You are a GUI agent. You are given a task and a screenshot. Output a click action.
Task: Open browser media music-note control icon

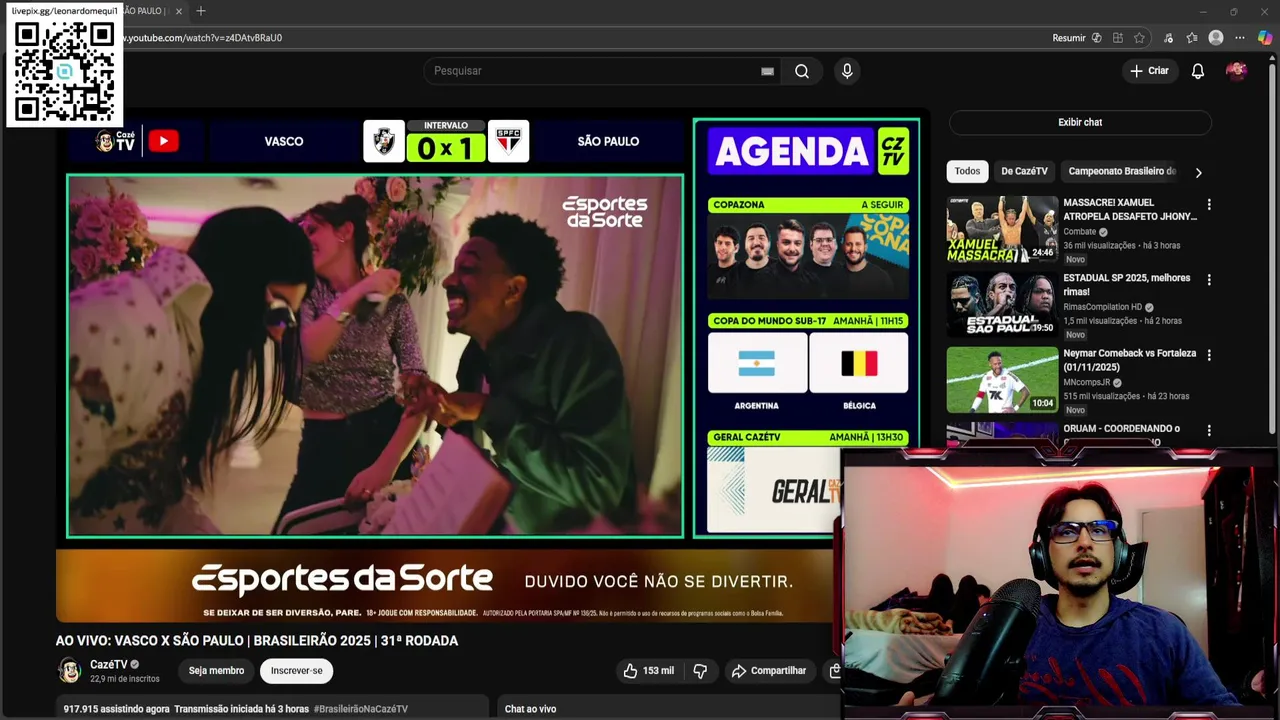[x=1168, y=38]
